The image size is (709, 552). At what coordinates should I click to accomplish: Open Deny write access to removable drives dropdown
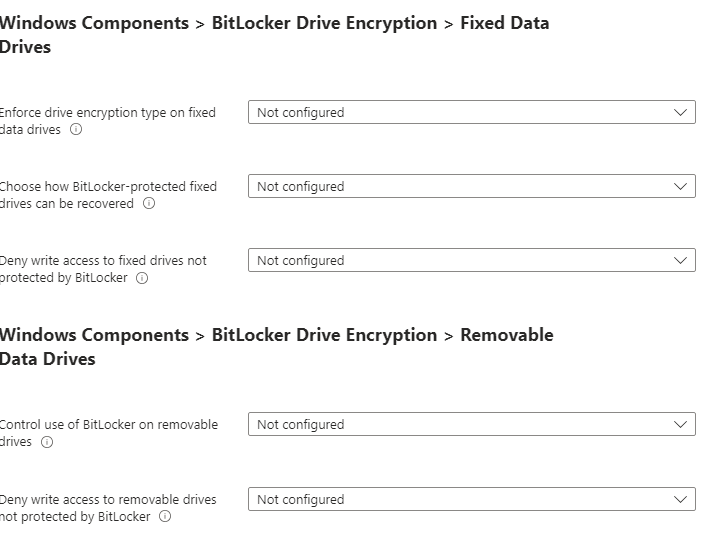(x=472, y=500)
